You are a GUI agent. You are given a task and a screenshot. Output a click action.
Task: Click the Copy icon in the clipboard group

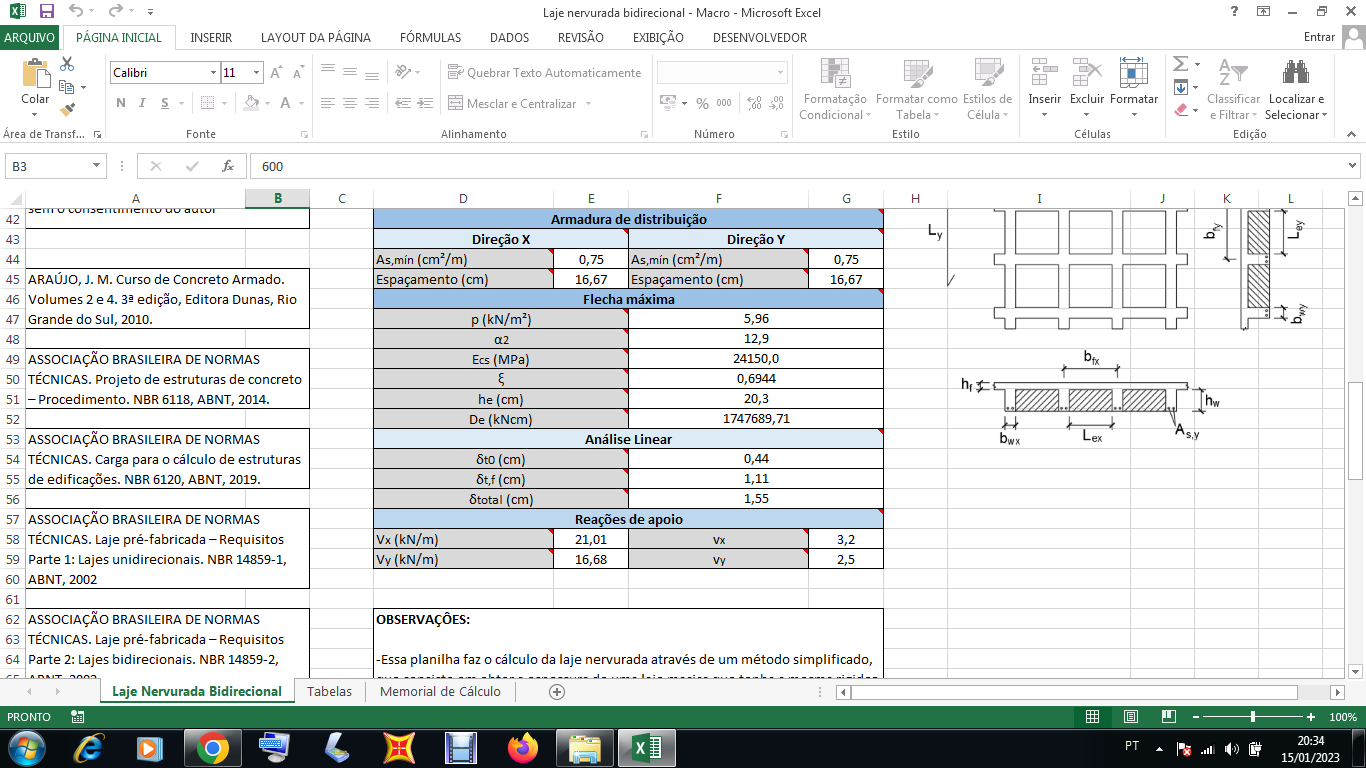67,87
